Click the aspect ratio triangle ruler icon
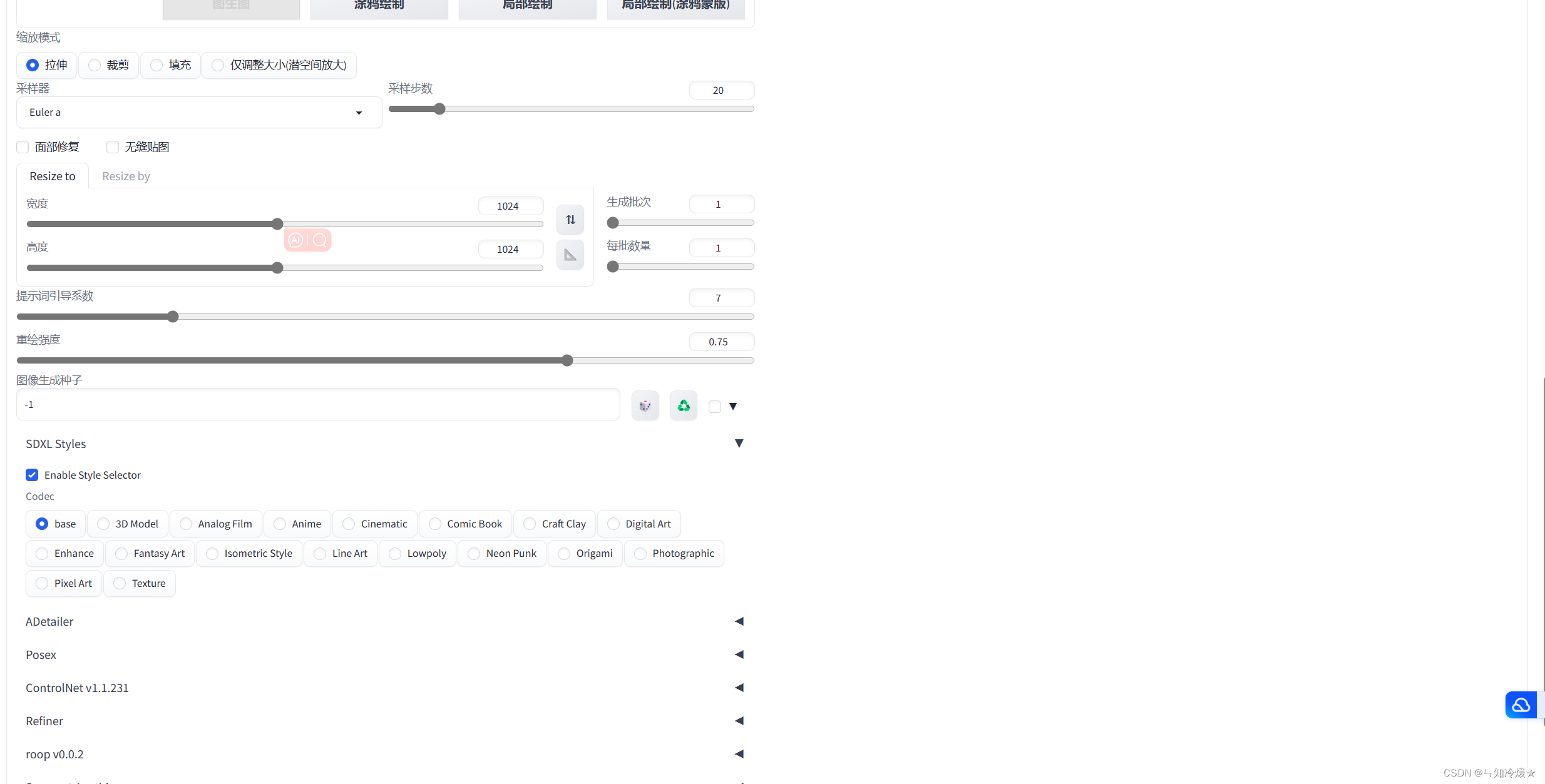 (570, 255)
